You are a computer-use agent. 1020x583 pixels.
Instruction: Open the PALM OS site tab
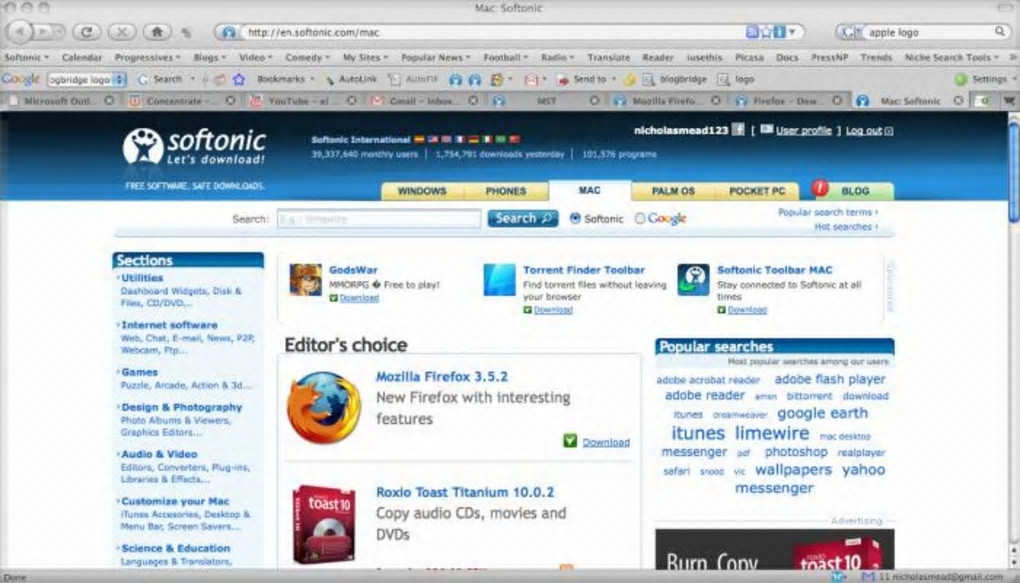[x=673, y=191]
